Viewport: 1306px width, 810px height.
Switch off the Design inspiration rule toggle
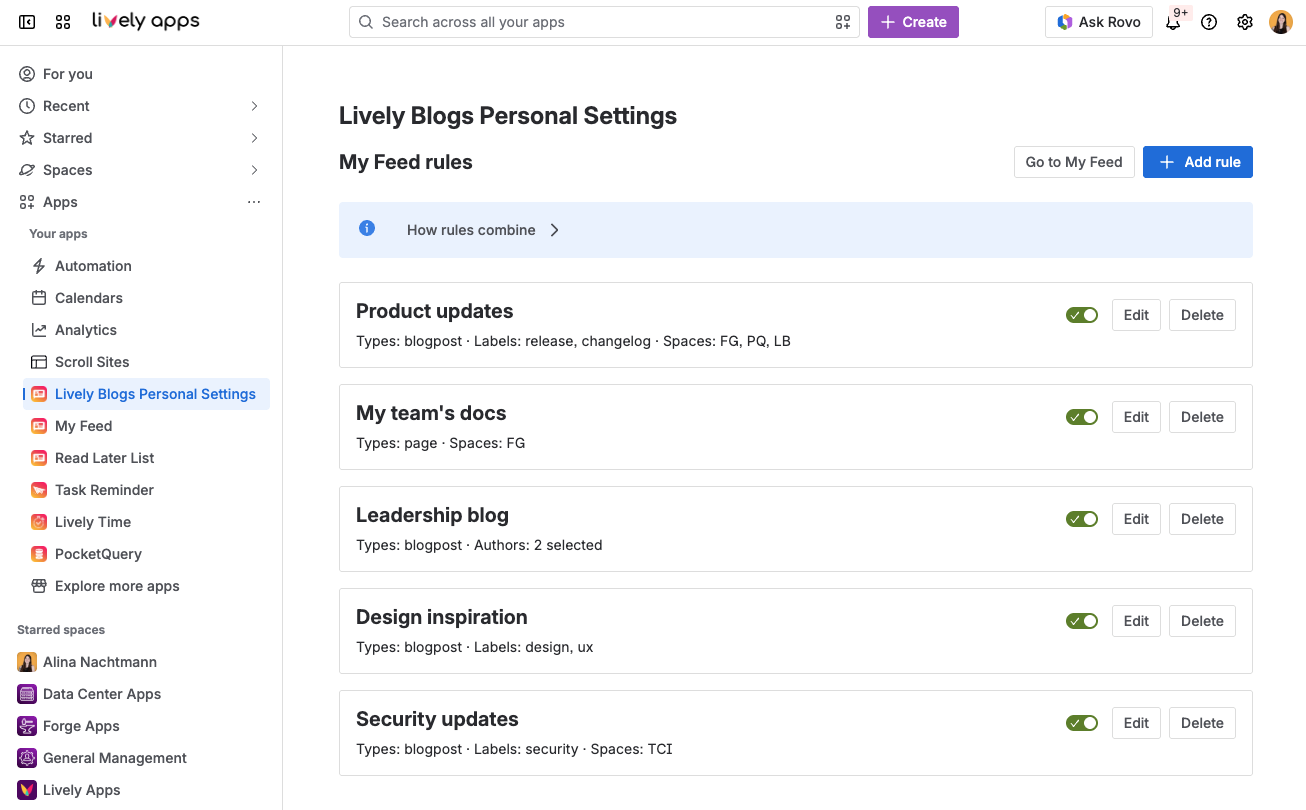coord(1082,621)
